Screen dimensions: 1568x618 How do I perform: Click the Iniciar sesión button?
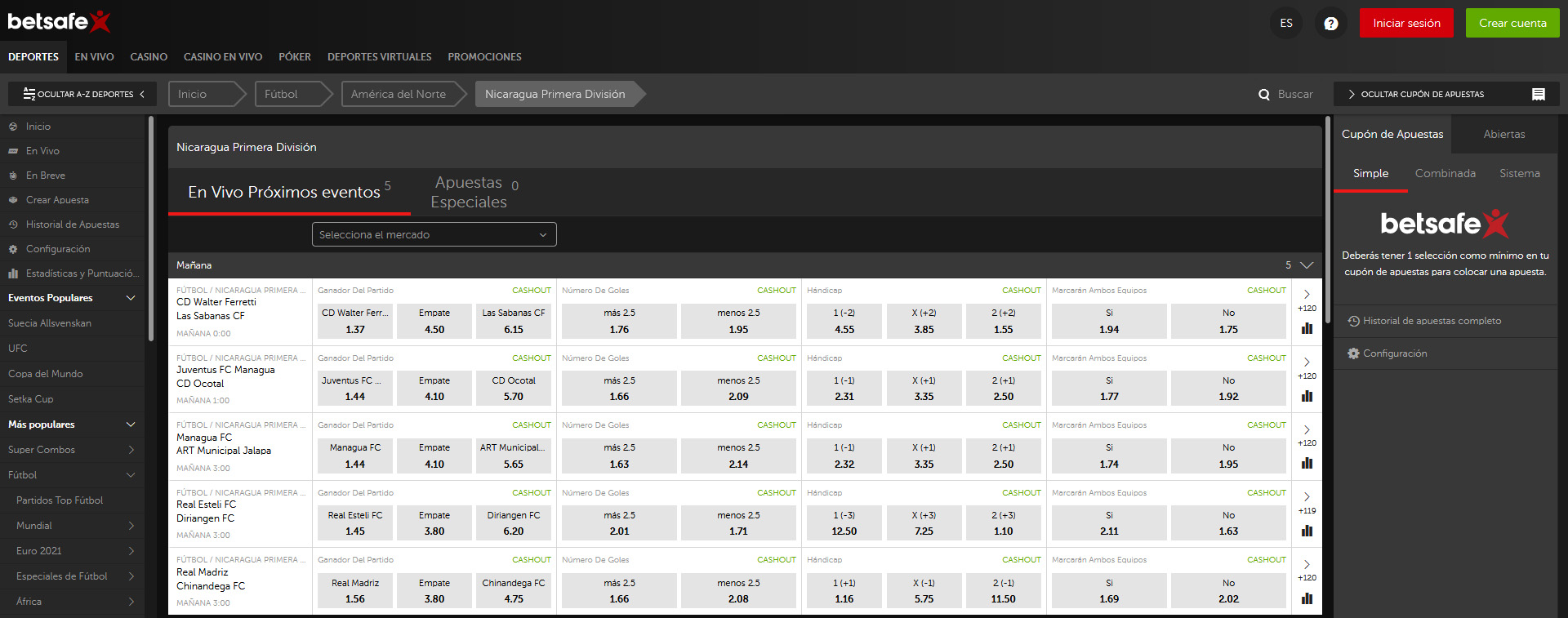pyautogui.click(x=1406, y=23)
